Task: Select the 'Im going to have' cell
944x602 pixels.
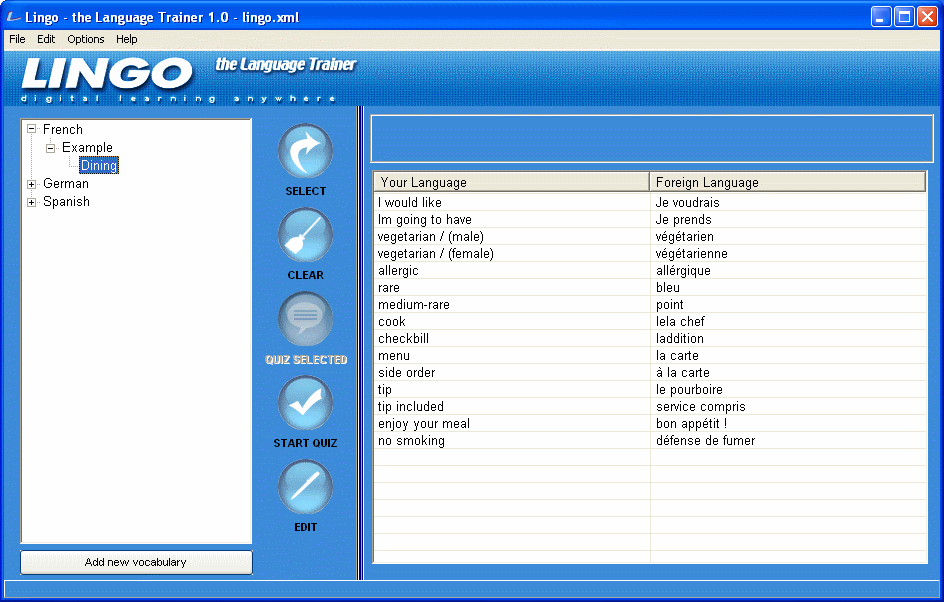Action: pyautogui.click(x=512, y=220)
